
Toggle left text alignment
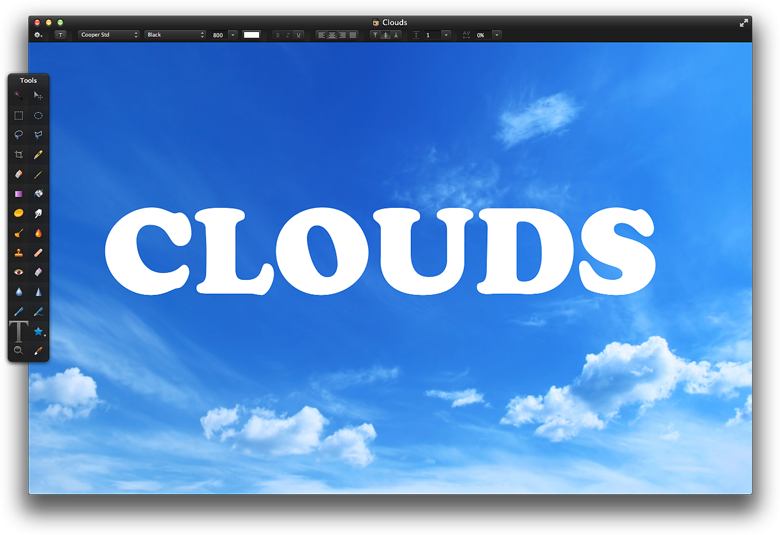click(x=322, y=35)
